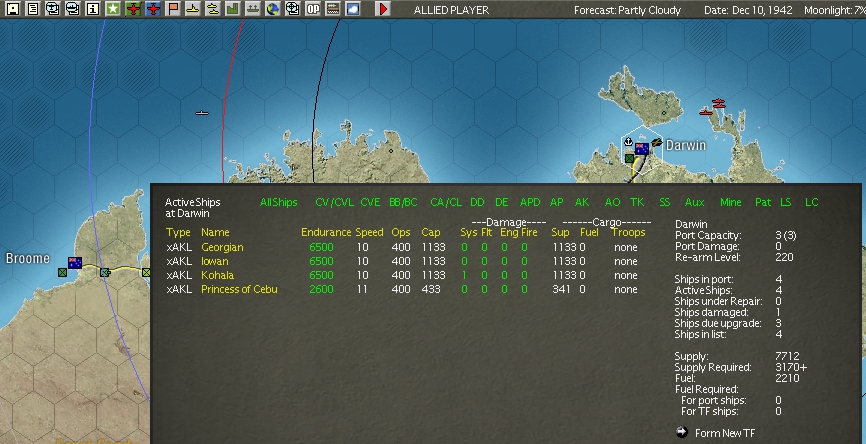The height and width of the screenshot is (444, 866).
Task: Click the single yellow ship icon
Action: (x=193, y=8)
